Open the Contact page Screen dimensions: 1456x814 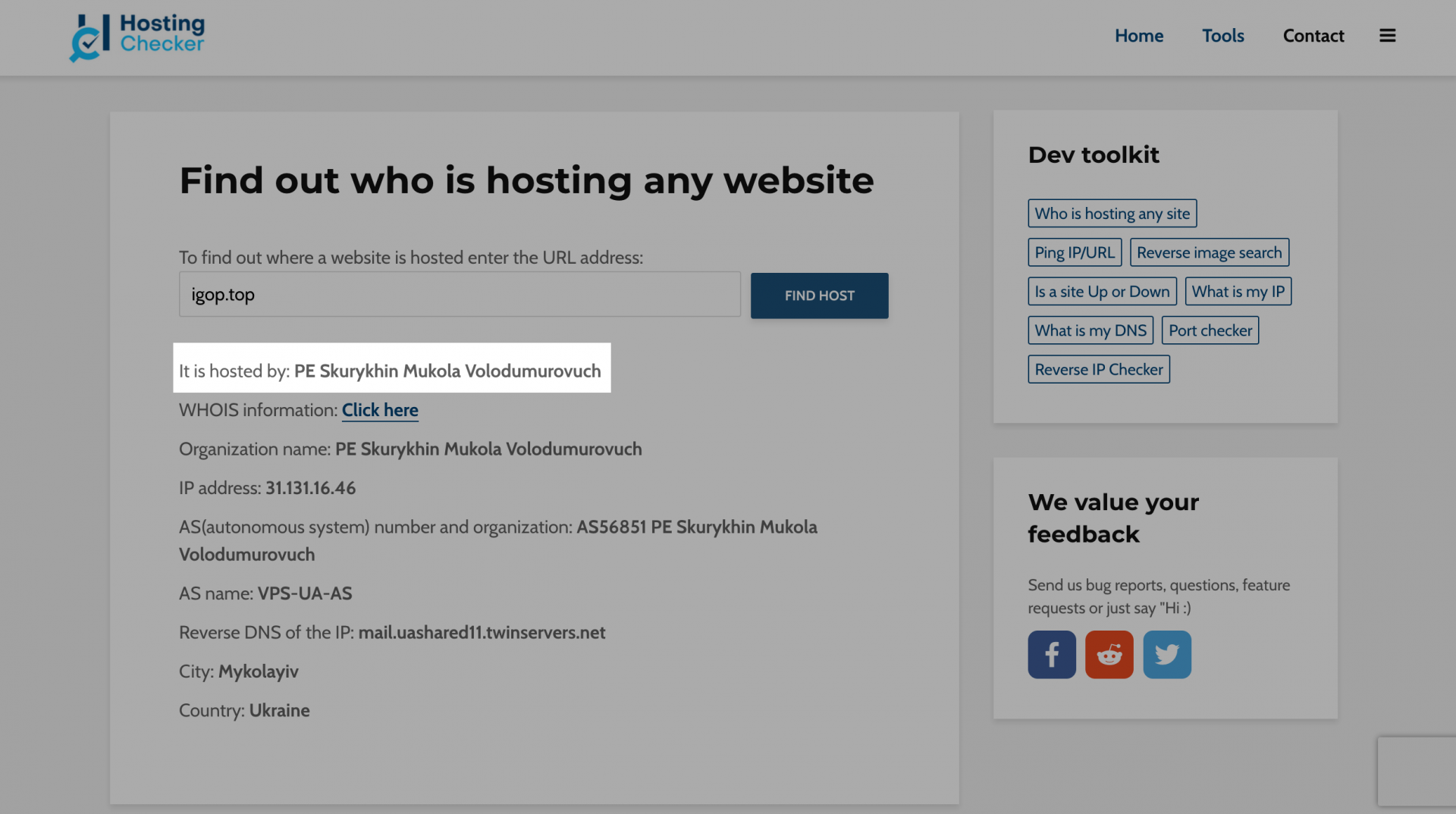[x=1313, y=36]
